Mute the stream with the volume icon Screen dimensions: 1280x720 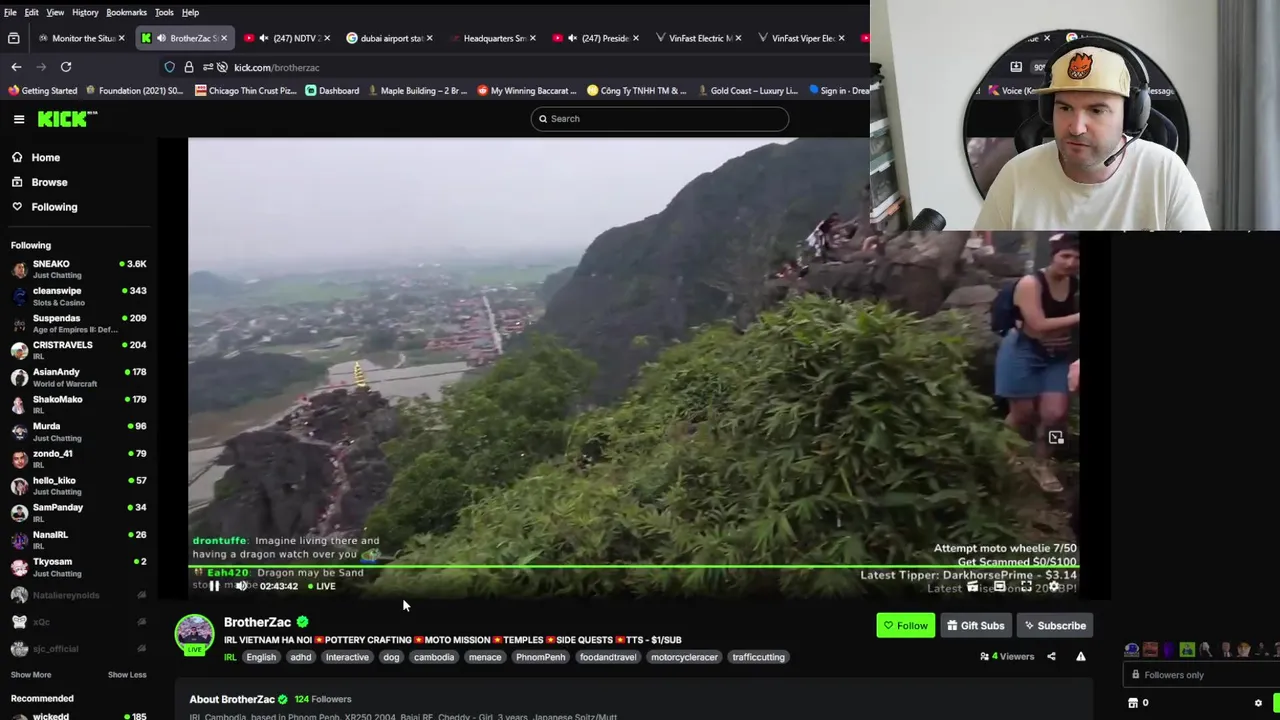click(241, 586)
